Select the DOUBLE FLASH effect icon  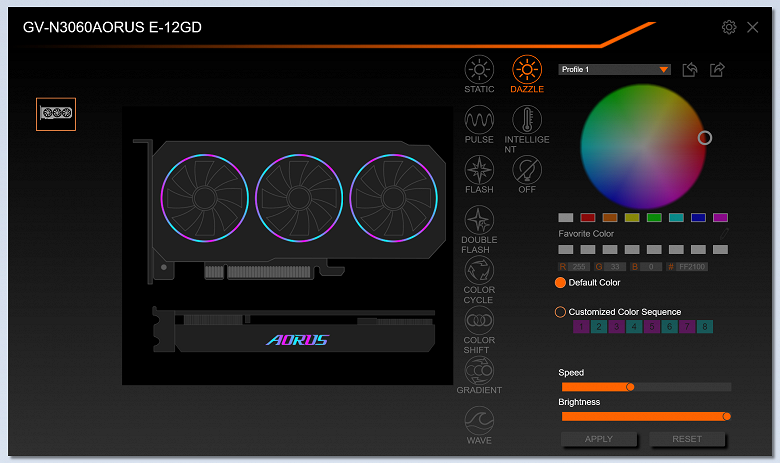479,220
